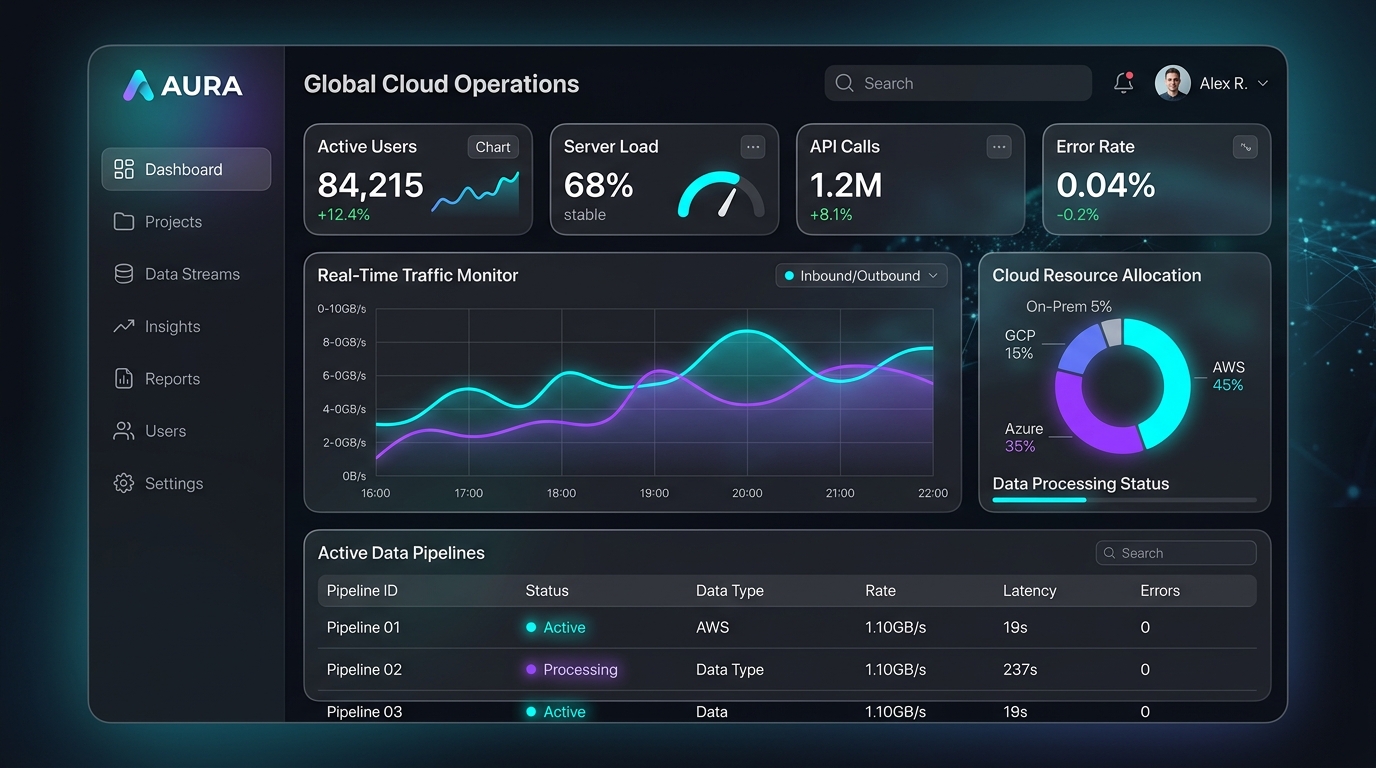Click the Data Streams database icon
This screenshot has width=1376, height=768.
point(124,274)
